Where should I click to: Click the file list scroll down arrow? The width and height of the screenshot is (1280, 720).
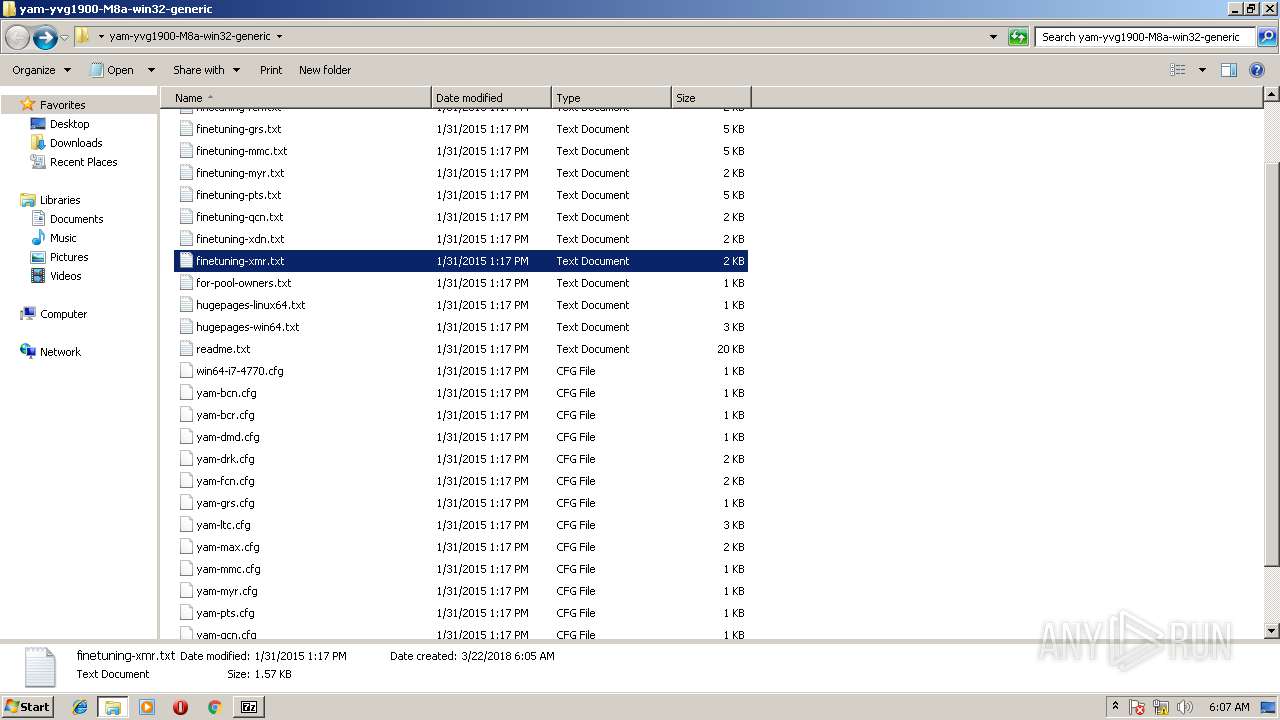pyautogui.click(x=1271, y=631)
